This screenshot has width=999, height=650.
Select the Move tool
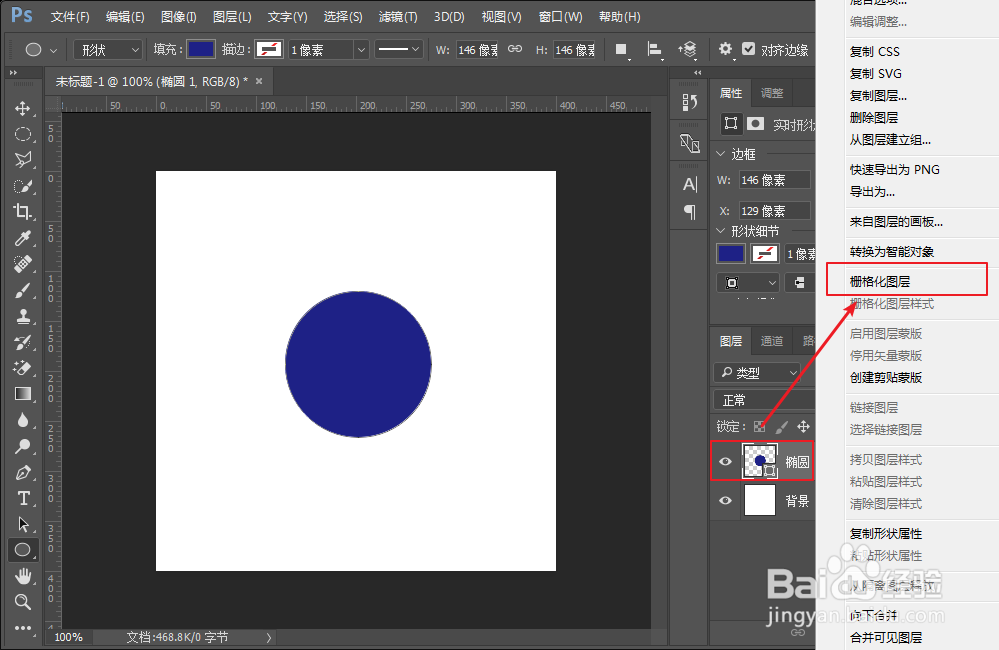(23, 108)
